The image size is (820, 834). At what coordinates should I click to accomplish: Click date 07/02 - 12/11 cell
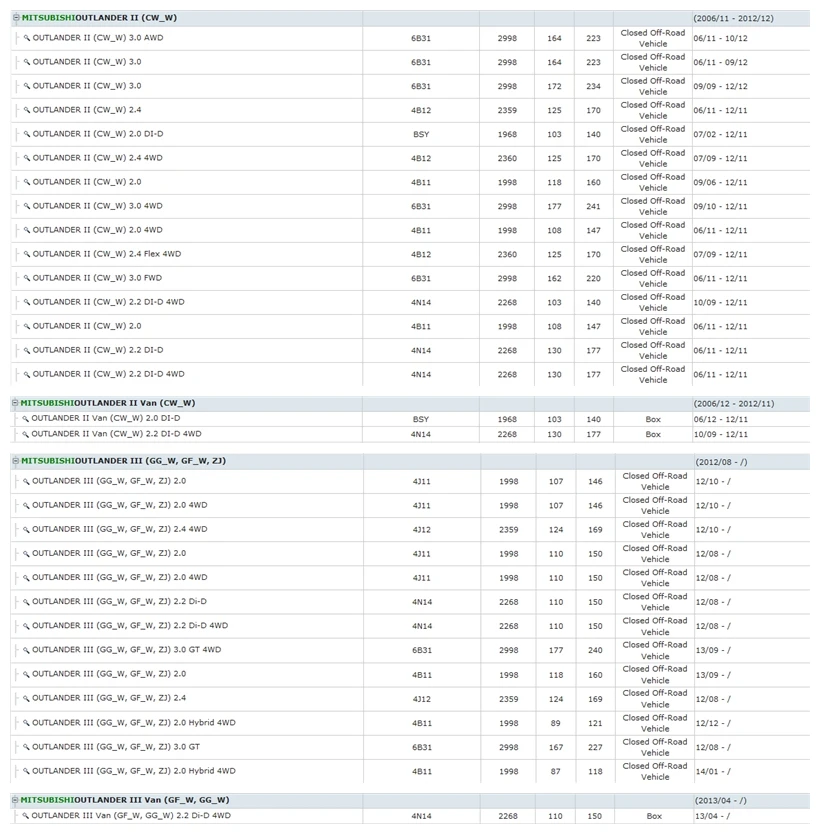pos(720,135)
